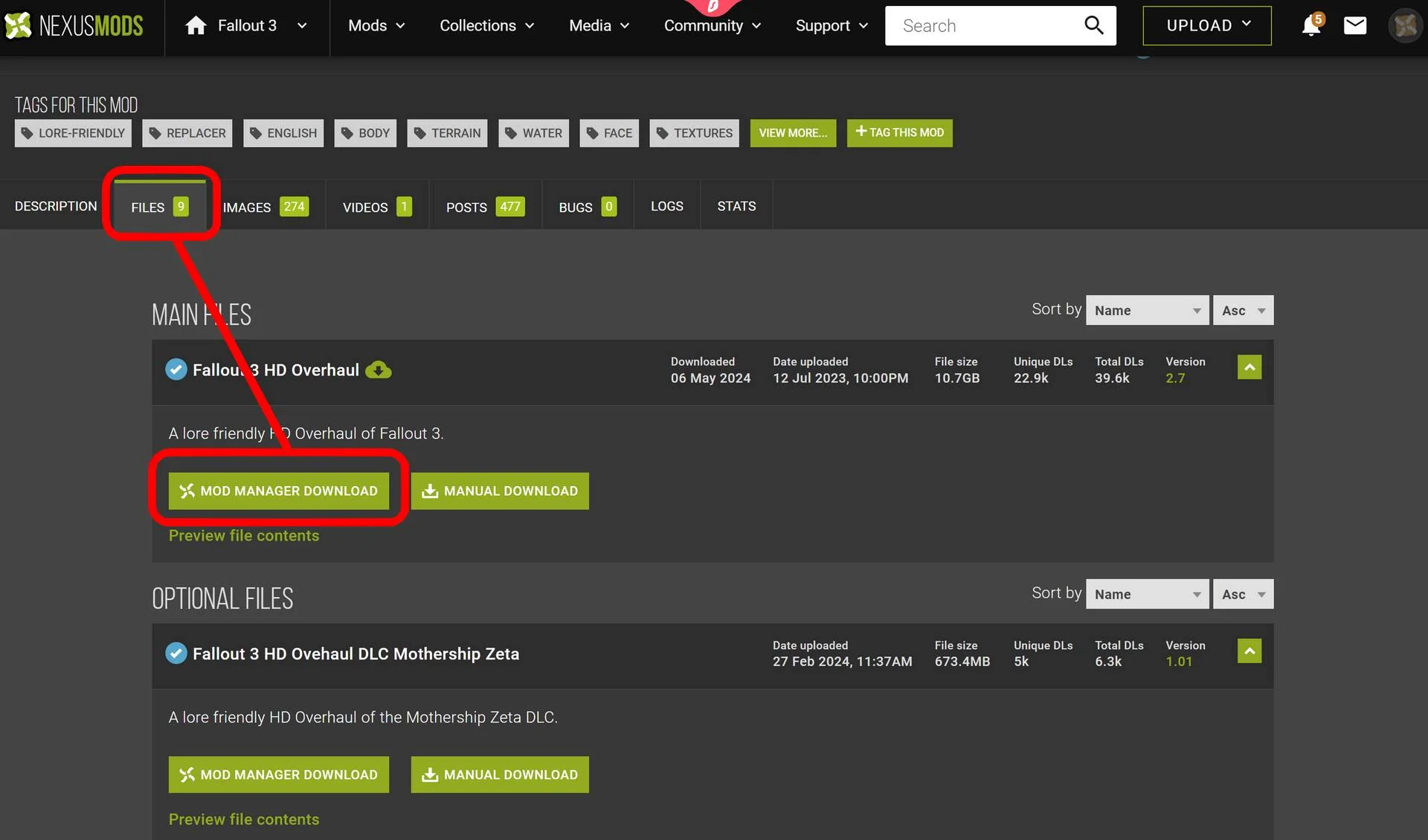Open the Mods menu
1428x840 pixels.
(x=376, y=26)
